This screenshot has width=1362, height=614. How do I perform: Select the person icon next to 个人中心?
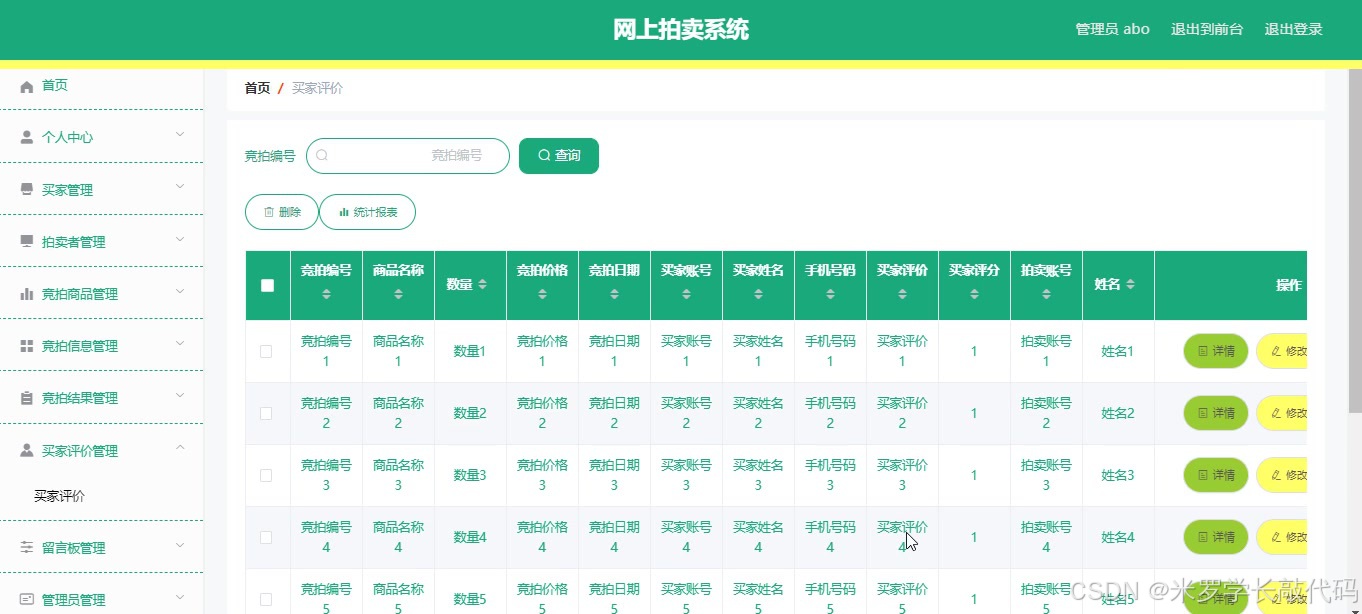(25, 137)
